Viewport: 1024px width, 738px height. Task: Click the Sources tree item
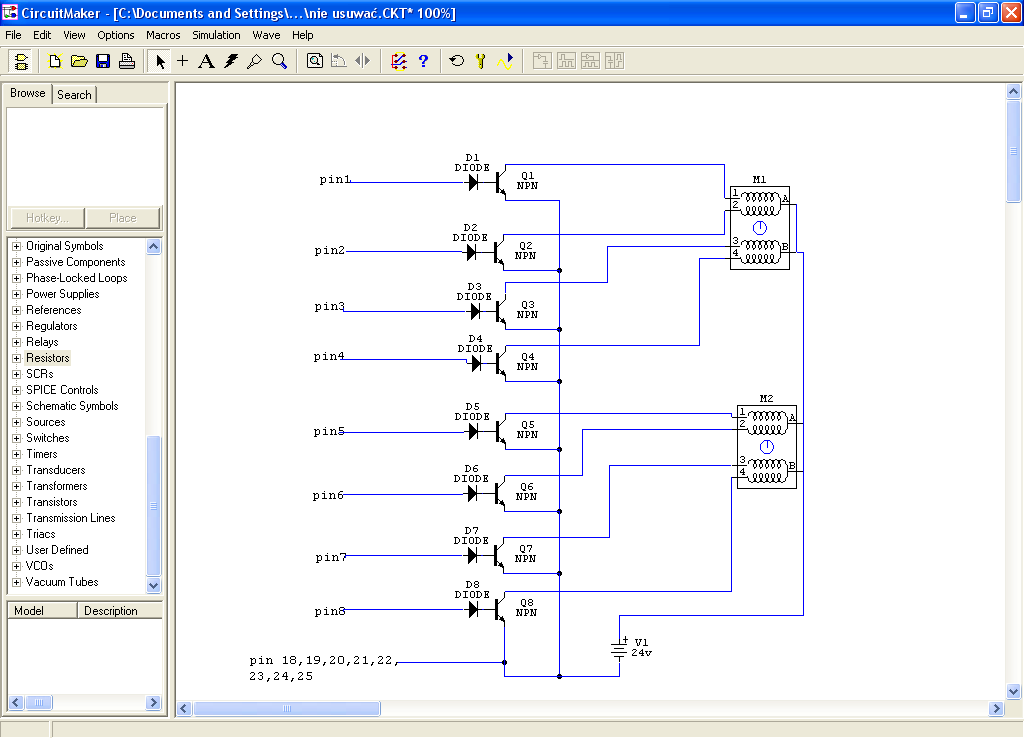tap(46, 422)
